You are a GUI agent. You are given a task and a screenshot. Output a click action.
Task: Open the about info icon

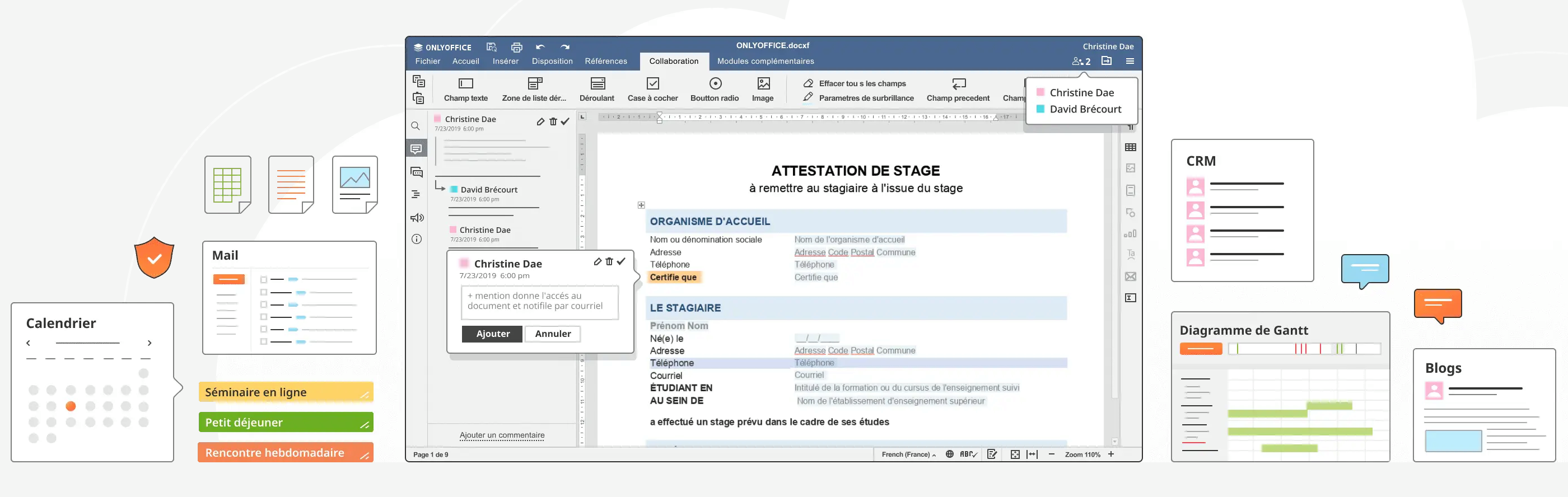click(x=416, y=239)
